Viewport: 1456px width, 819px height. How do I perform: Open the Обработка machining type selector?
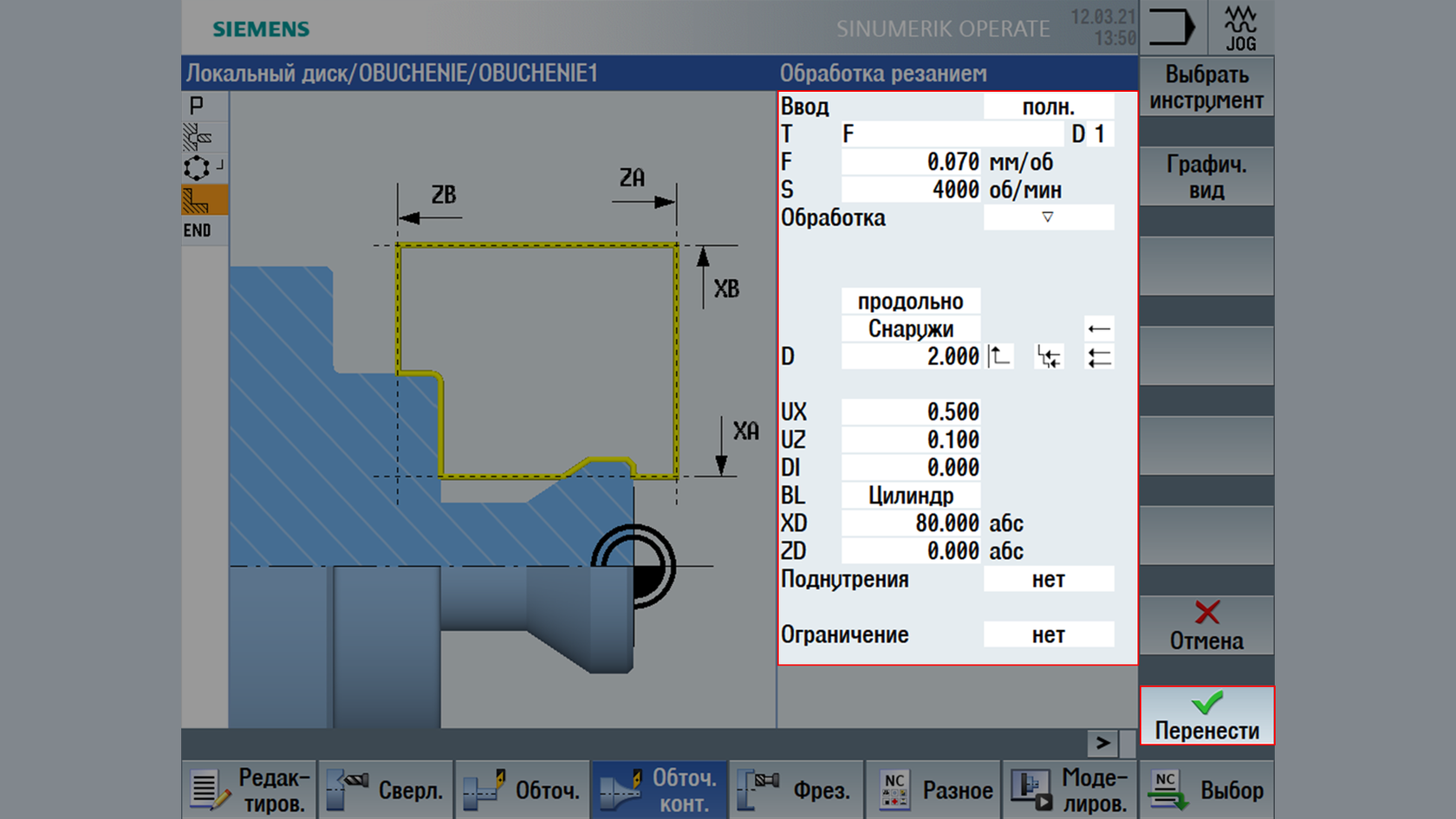click(1049, 218)
